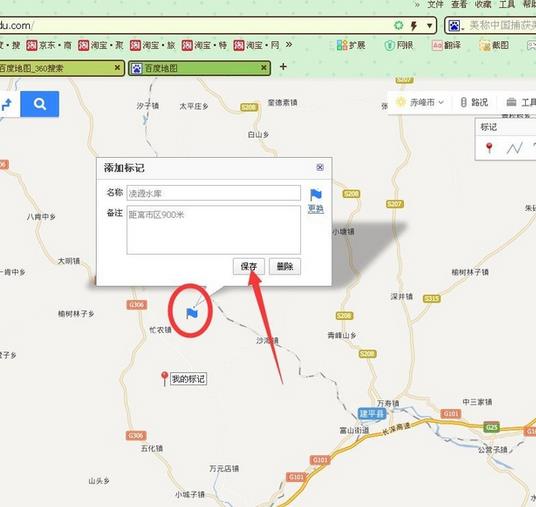Open the 淘宝·特 bookmark
Viewport: 536px width, 507px height.
point(204,45)
